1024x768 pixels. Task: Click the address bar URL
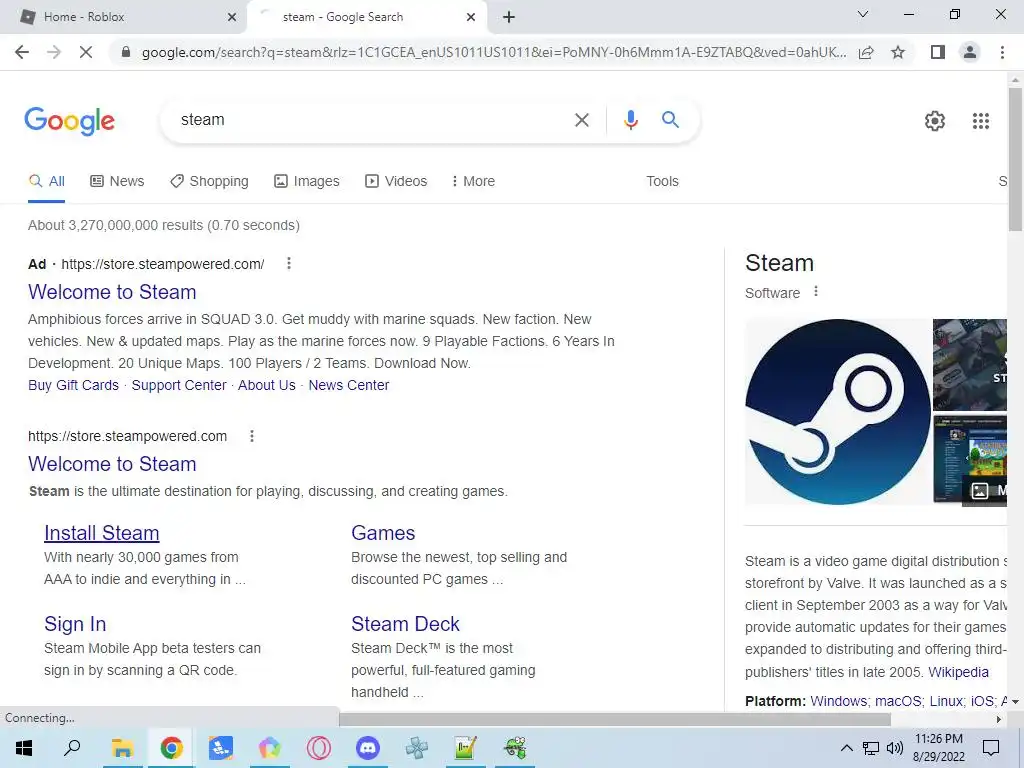(x=493, y=52)
